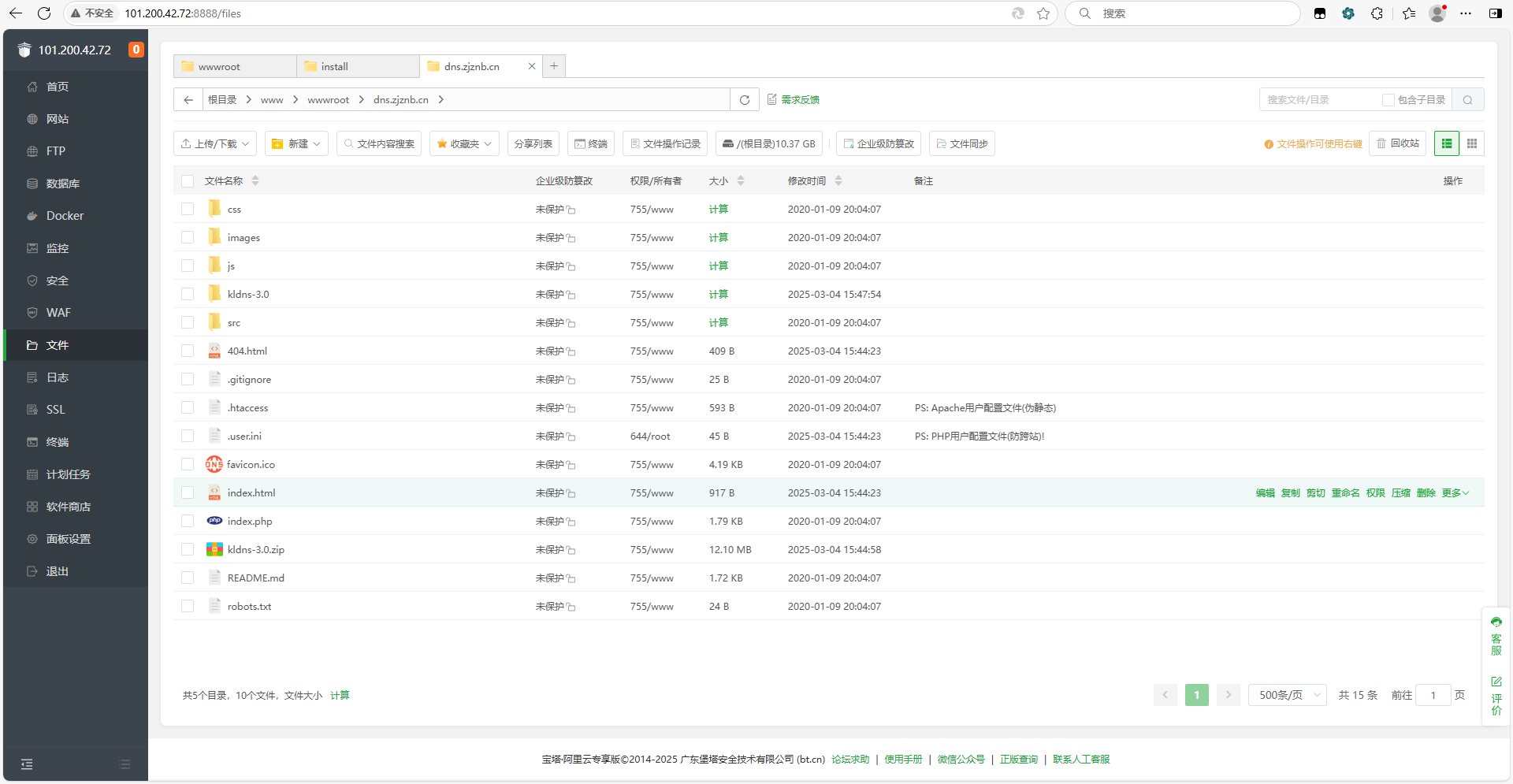Image resolution: width=1513 pixels, height=784 pixels.
Task: Click the refresh directory icon
Action: pyautogui.click(x=744, y=100)
